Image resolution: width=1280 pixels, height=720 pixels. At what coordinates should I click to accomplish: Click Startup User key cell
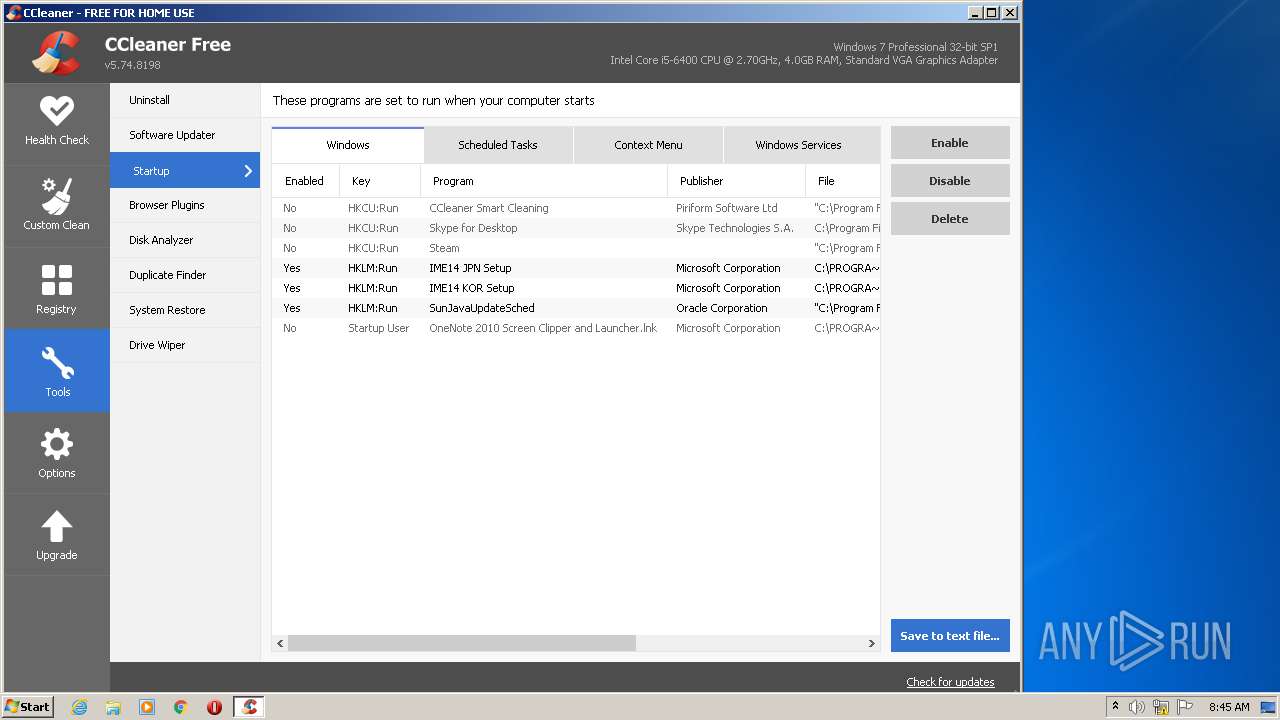click(378, 328)
